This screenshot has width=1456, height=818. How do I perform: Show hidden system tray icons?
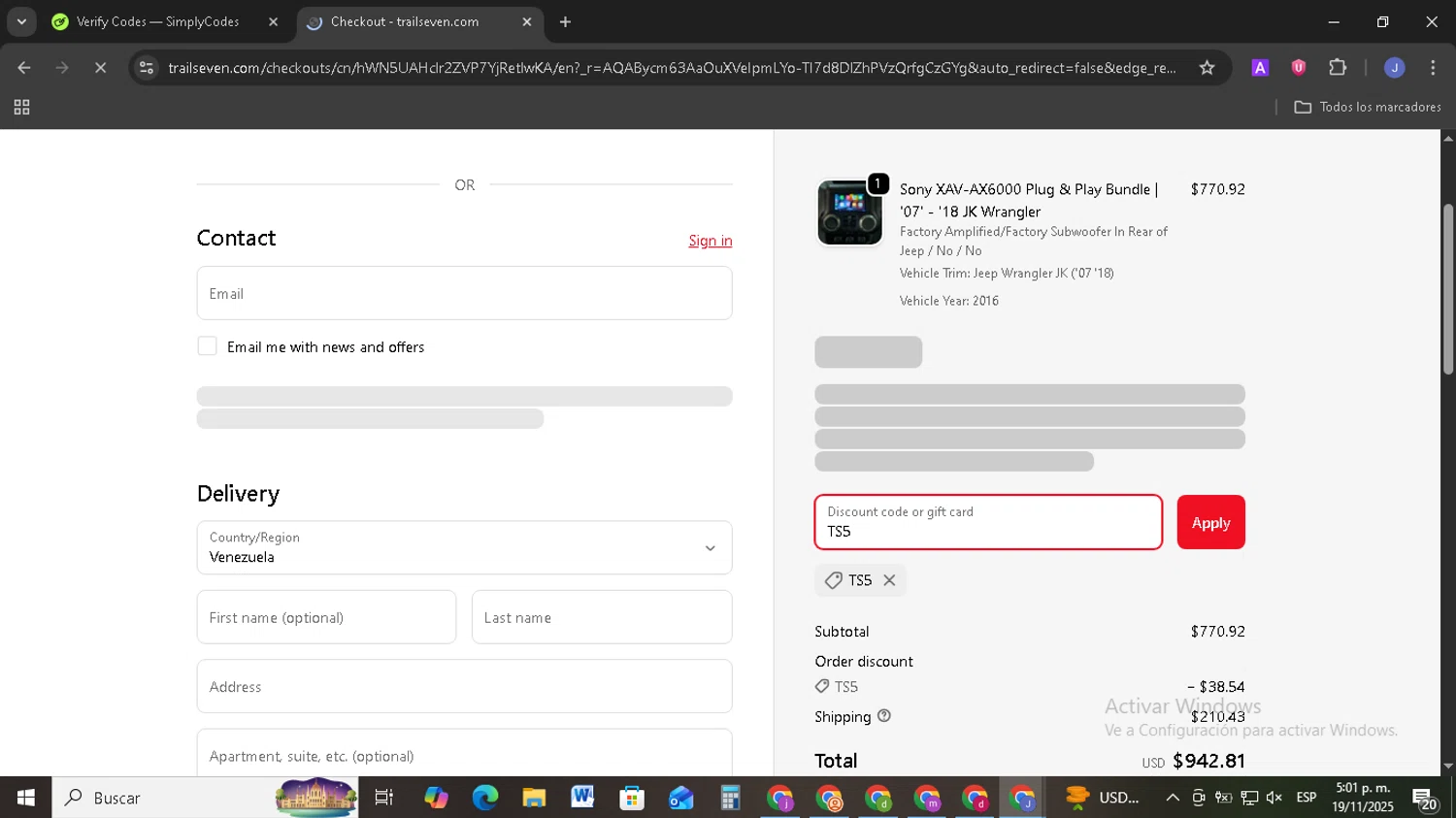(x=1173, y=798)
